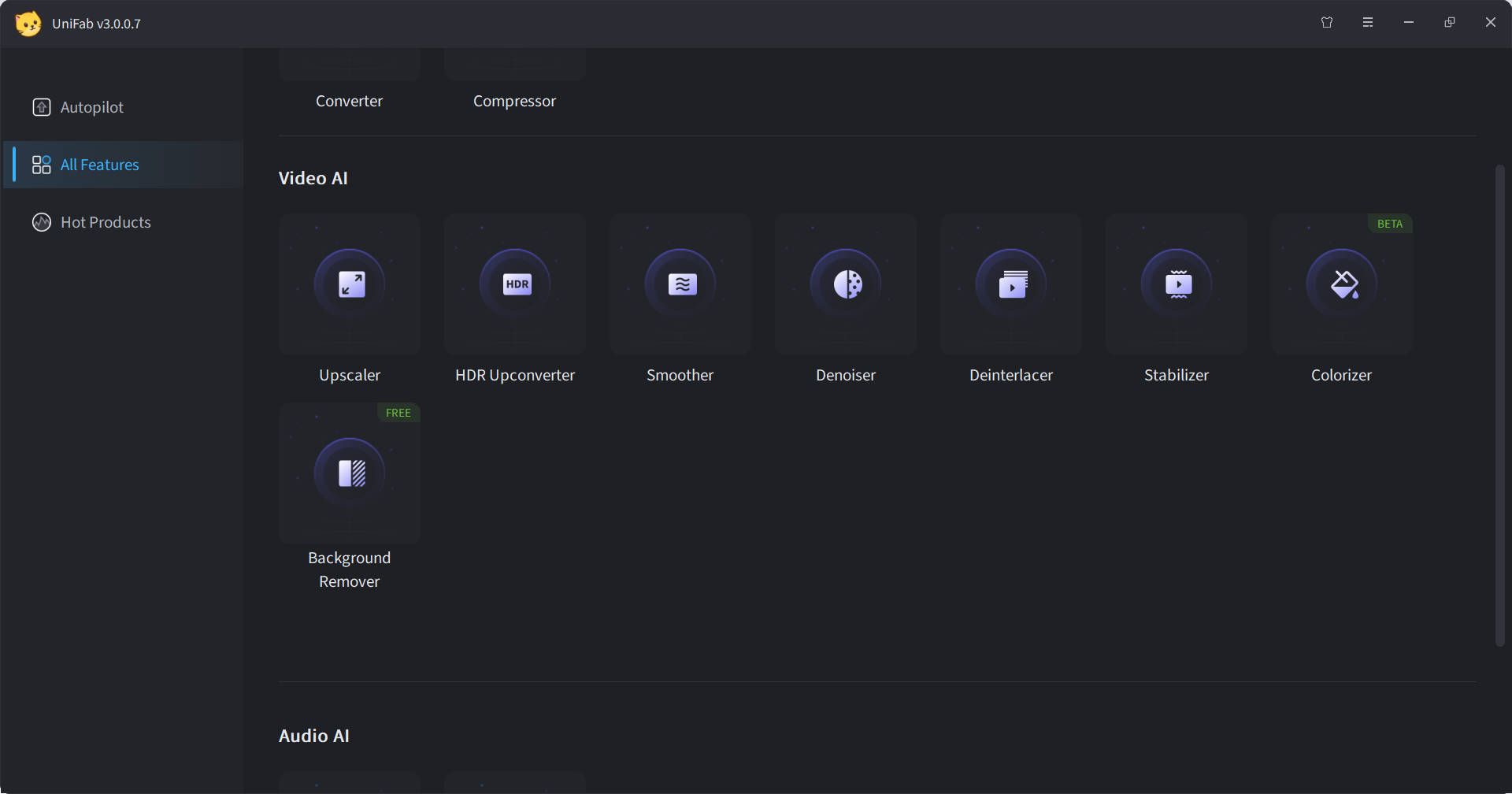Click the Deinterlacer text label
Screen dimensions: 1512x794
1011,375
